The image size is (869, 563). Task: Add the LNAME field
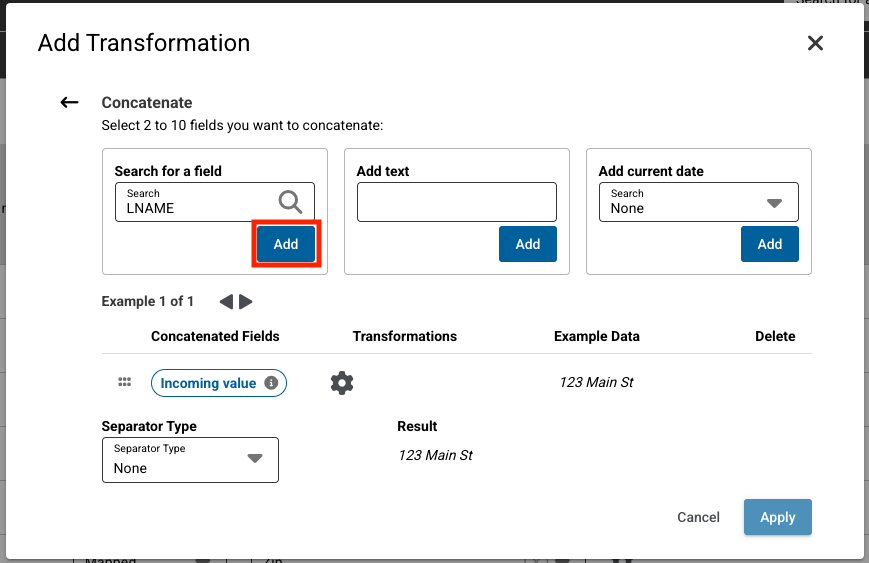(286, 244)
